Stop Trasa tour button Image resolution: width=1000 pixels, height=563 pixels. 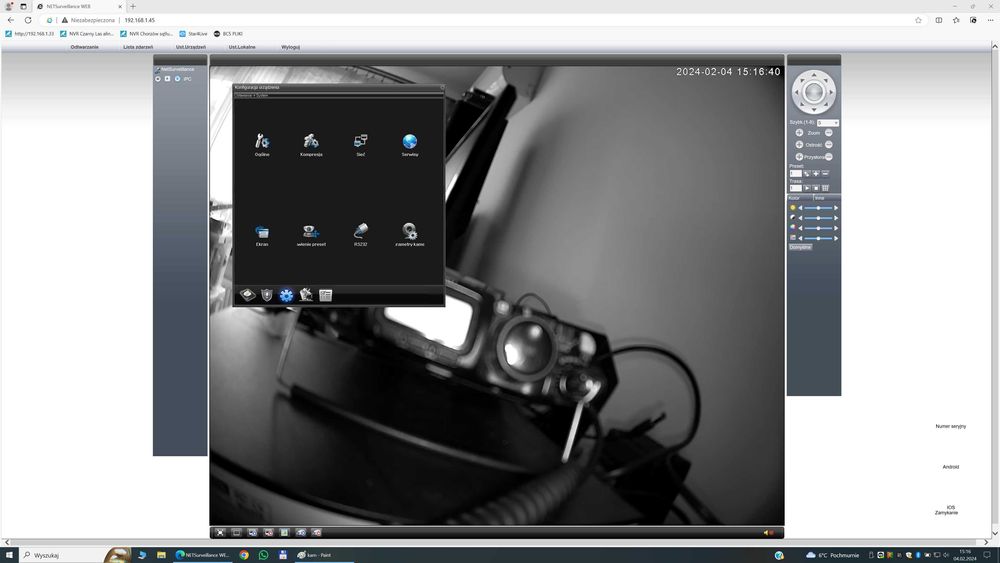[x=816, y=188]
